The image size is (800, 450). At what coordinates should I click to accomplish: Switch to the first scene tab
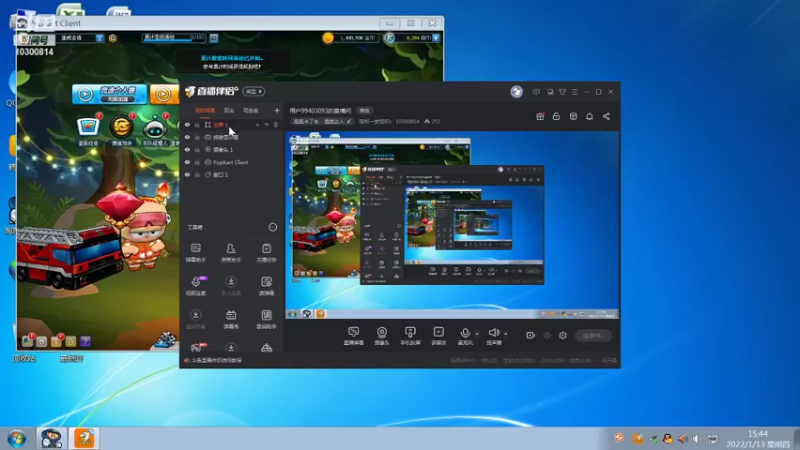205,110
